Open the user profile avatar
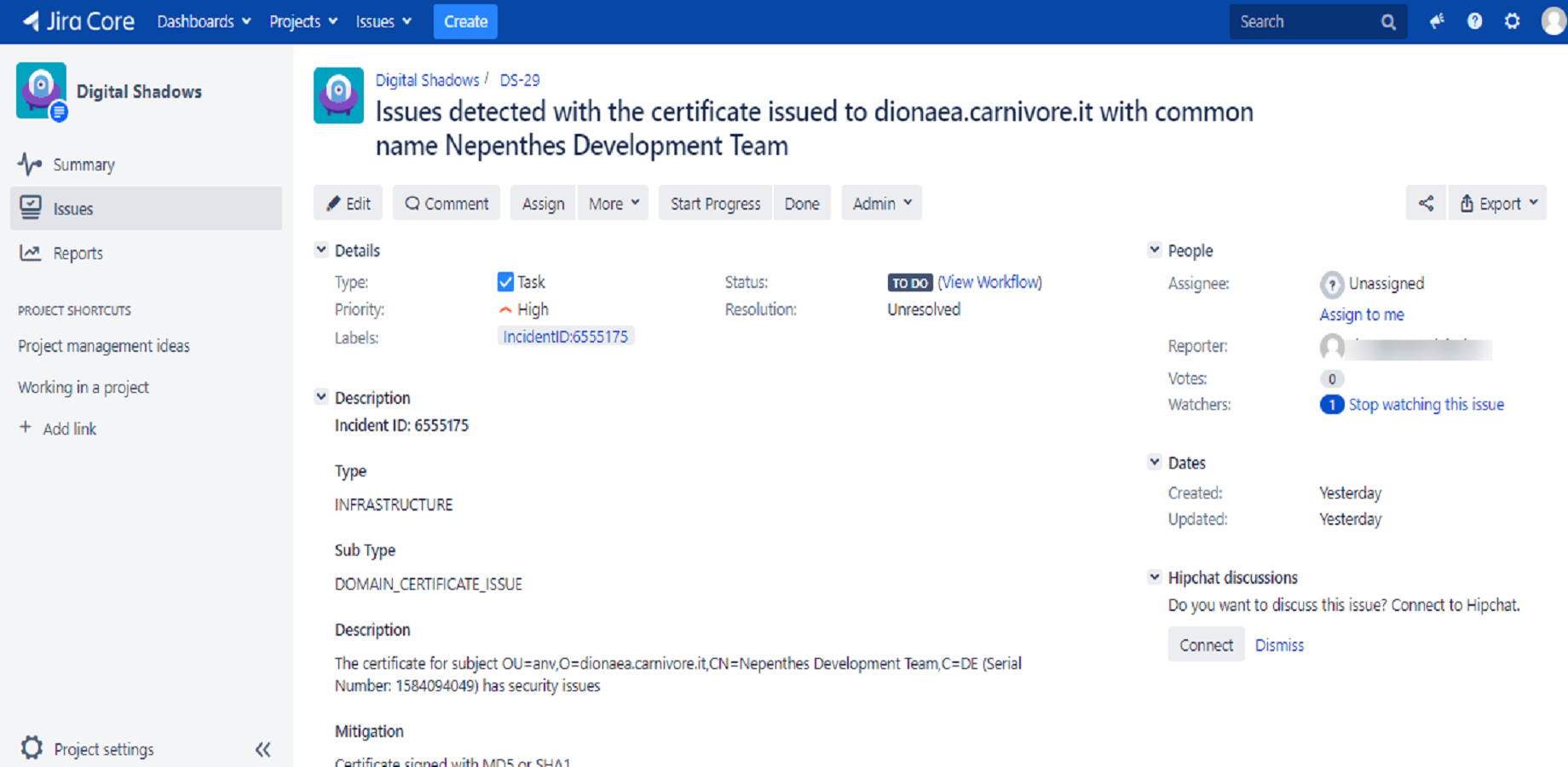This screenshot has width=1568, height=767. (x=1554, y=21)
